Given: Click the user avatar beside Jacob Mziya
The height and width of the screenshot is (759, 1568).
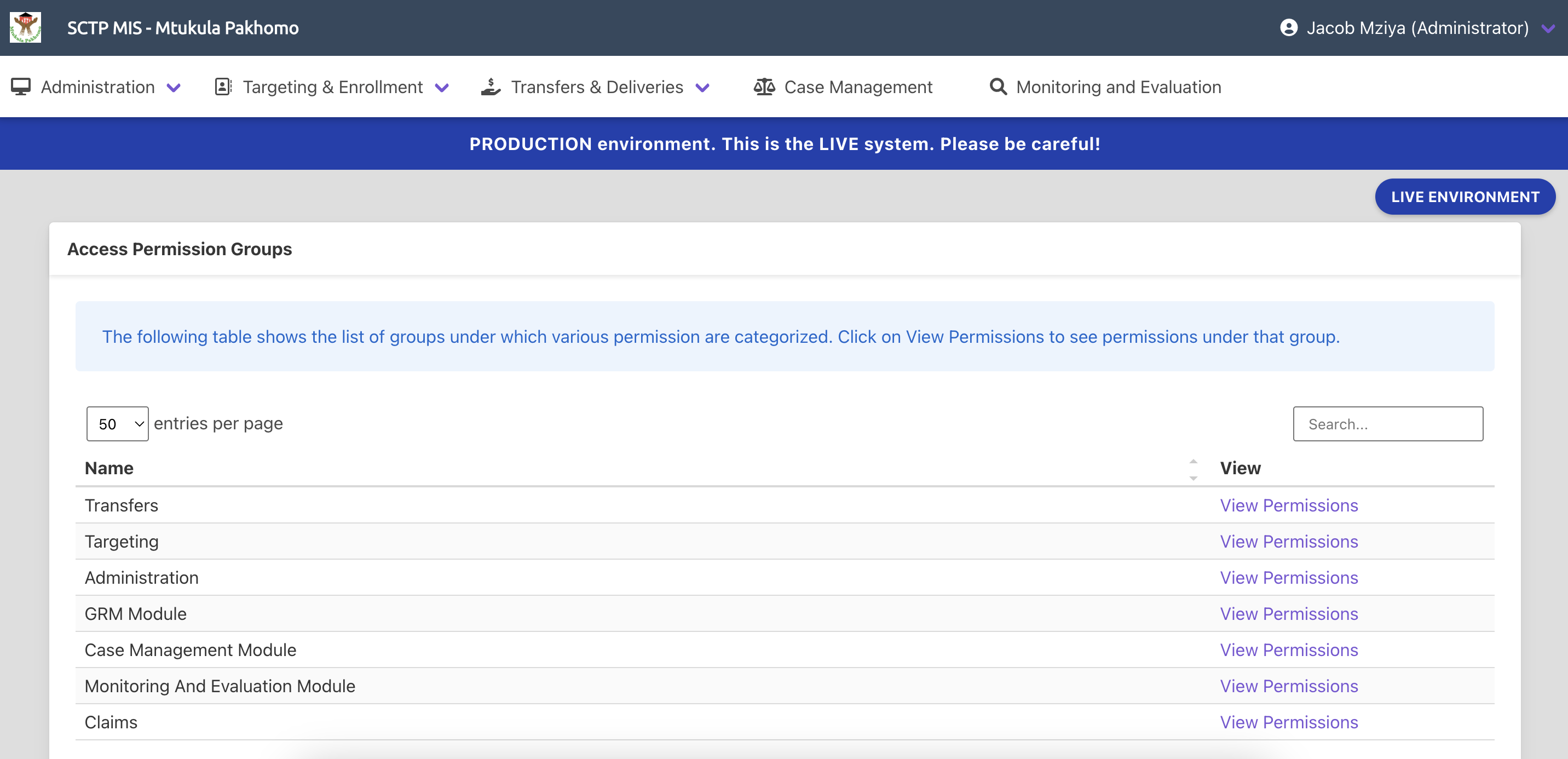Looking at the screenshot, I should click(1288, 27).
